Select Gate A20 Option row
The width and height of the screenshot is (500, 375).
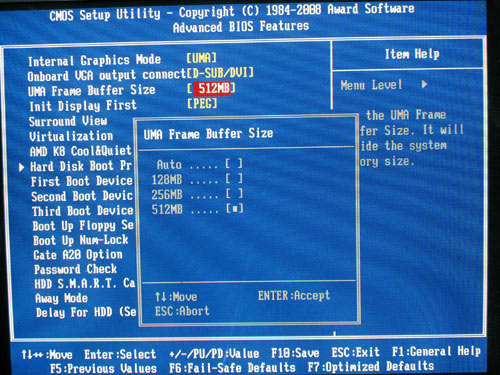pyautogui.click(x=78, y=255)
